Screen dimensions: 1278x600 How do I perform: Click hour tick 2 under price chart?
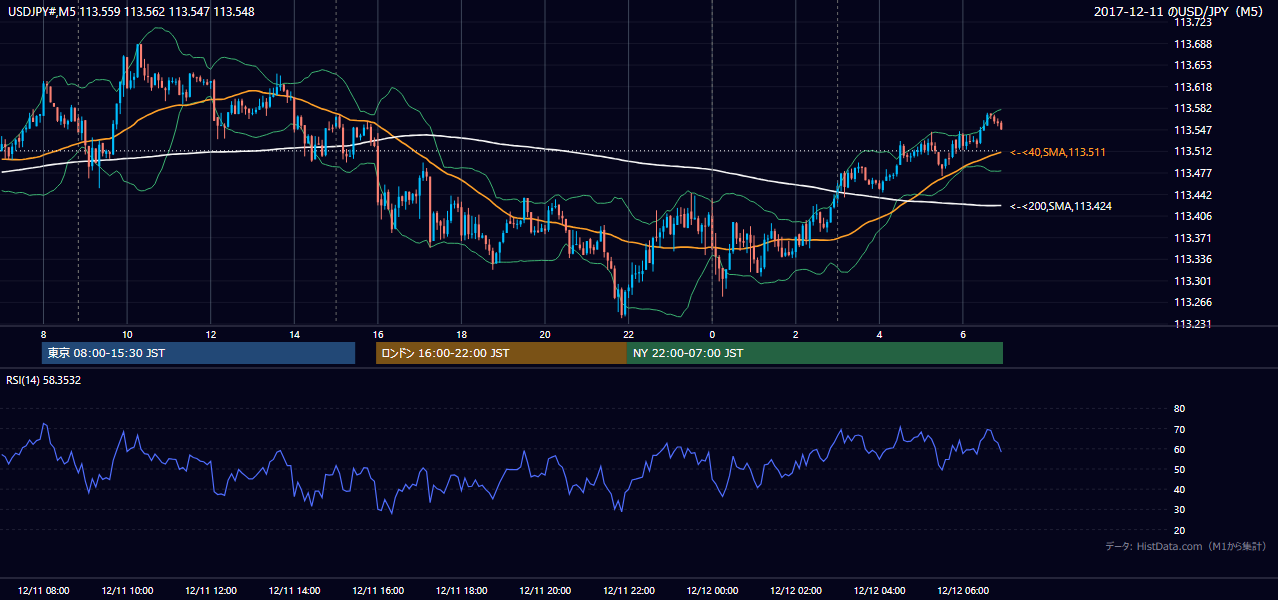[795, 334]
